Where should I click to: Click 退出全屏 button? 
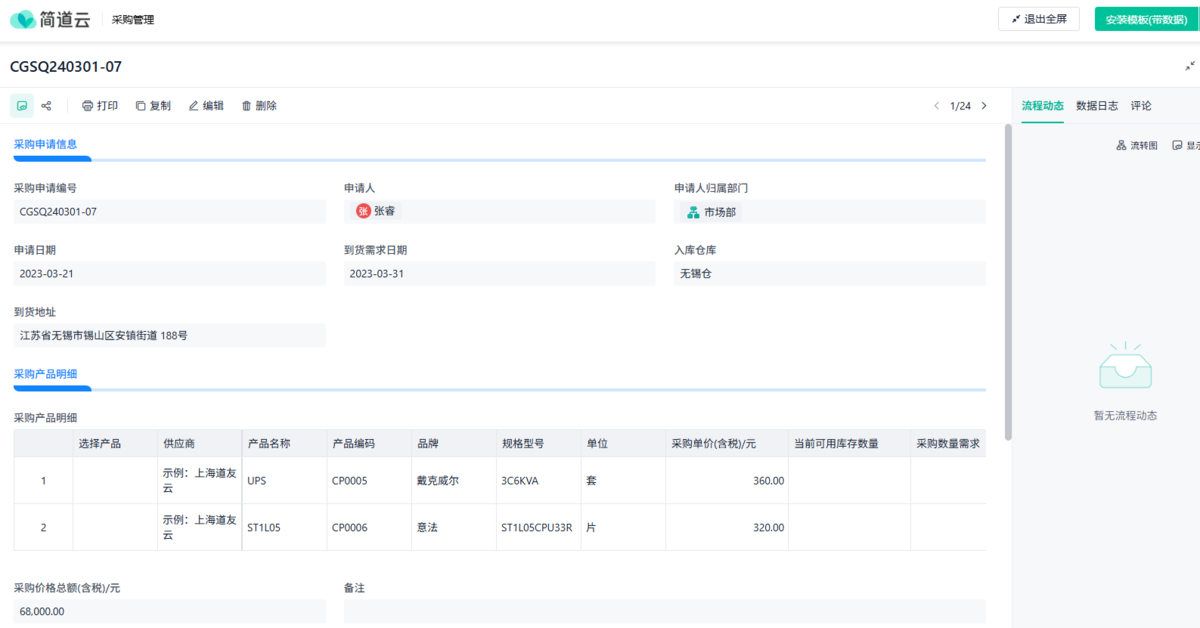click(x=1038, y=19)
